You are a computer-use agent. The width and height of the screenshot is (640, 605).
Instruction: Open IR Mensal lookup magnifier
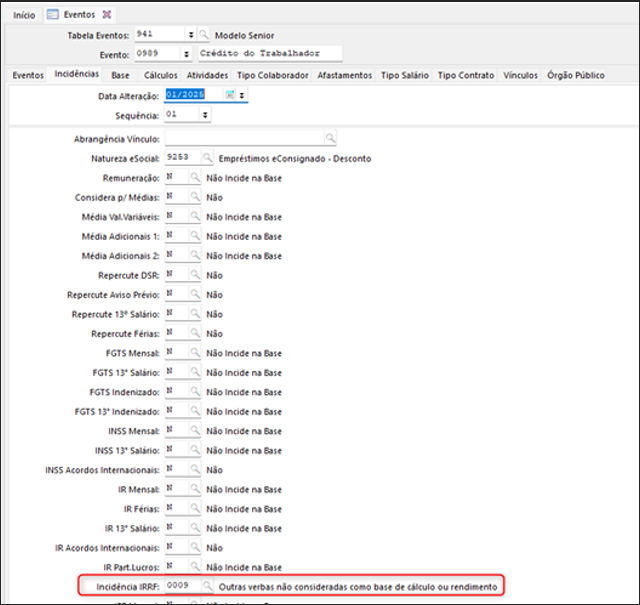pos(195,488)
